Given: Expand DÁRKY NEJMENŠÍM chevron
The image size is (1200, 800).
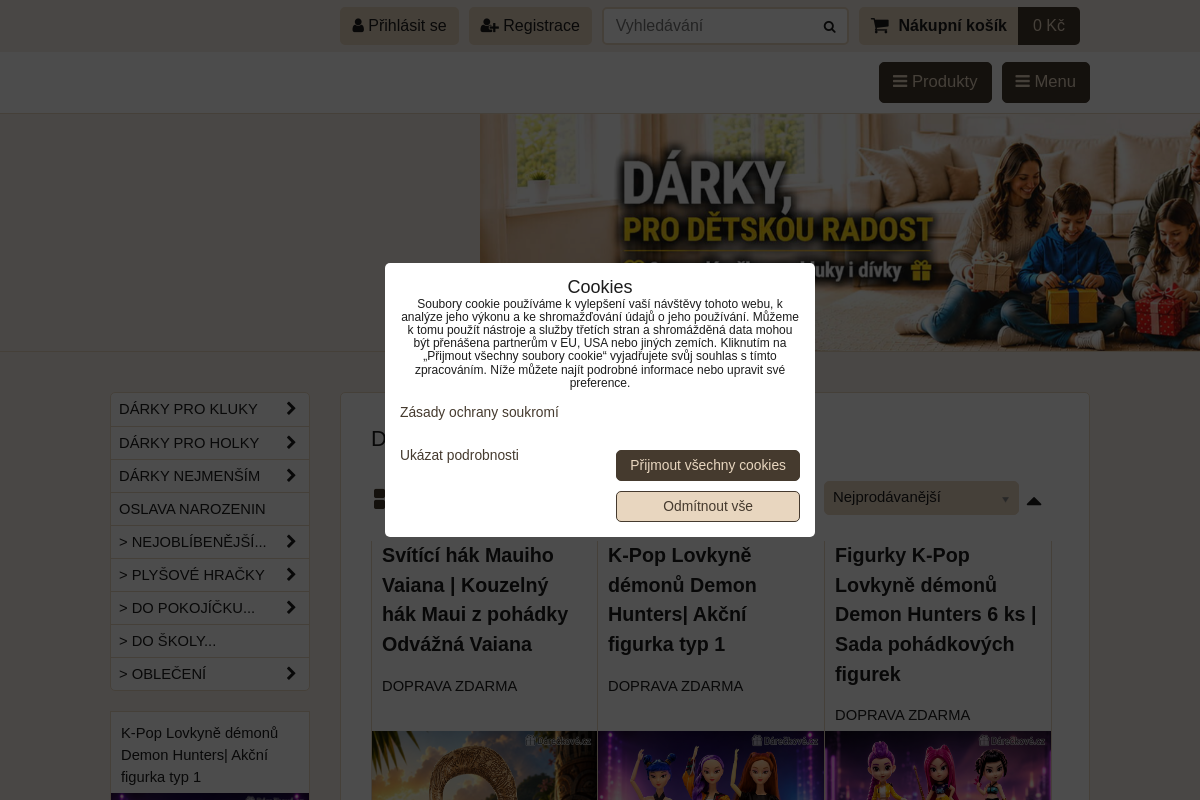Looking at the screenshot, I should tap(291, 475).
